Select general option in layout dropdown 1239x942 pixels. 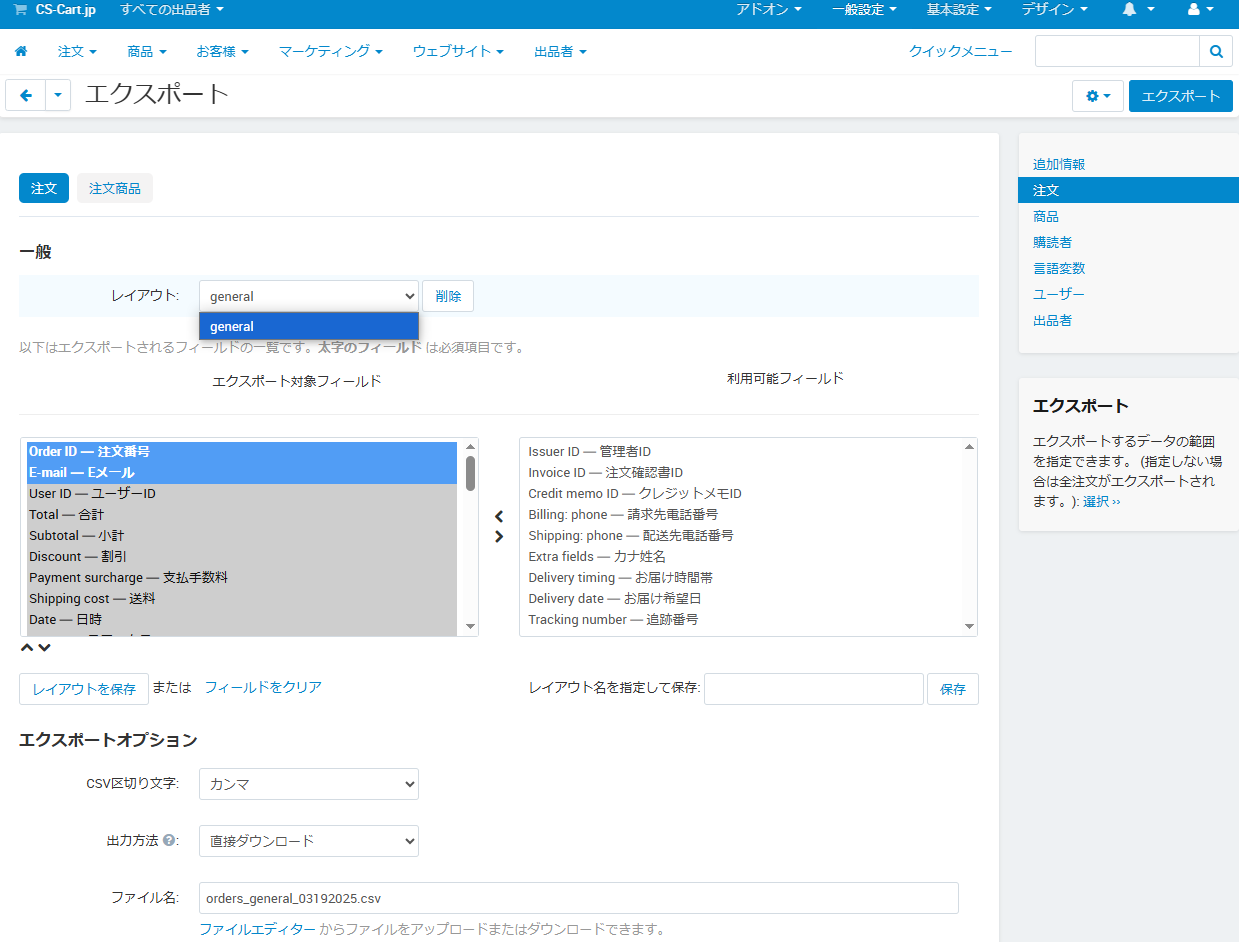(308, 327)
